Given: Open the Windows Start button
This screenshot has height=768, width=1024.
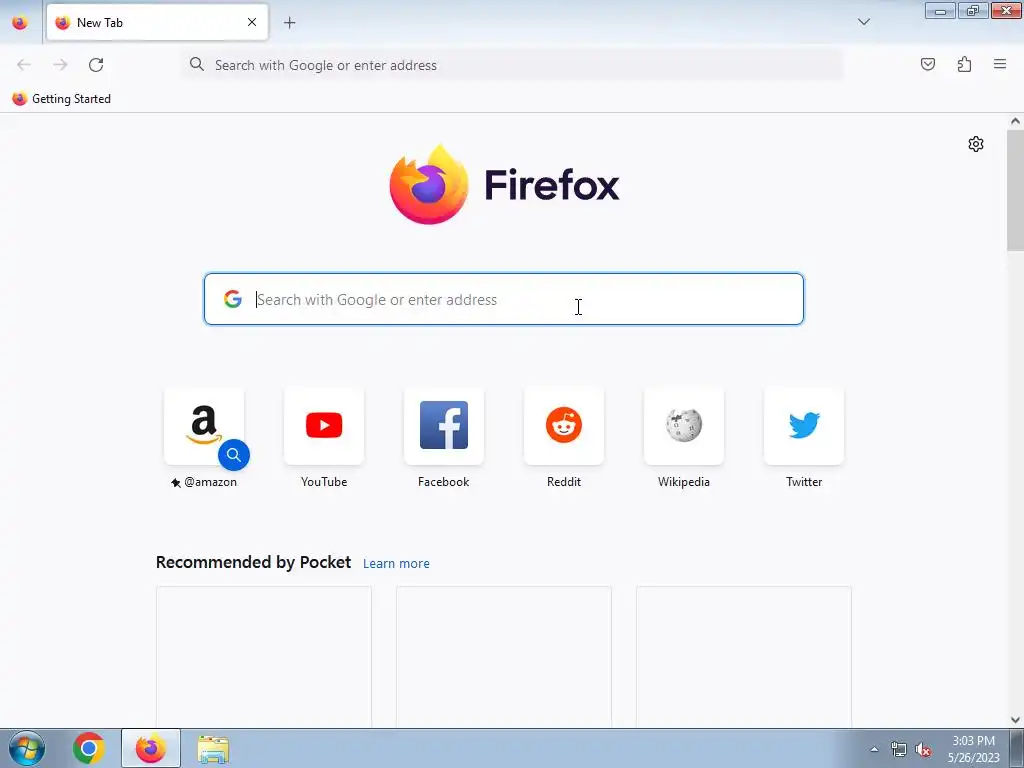Looking at the screenshot, I should (x=27, y=748).
